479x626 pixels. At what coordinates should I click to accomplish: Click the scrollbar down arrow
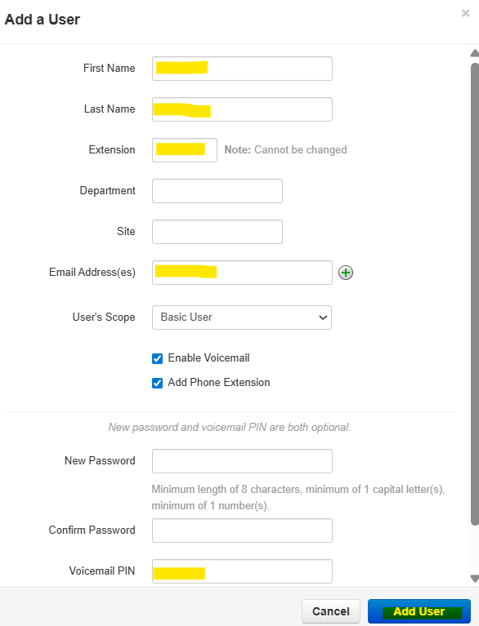tap(475, 578)
